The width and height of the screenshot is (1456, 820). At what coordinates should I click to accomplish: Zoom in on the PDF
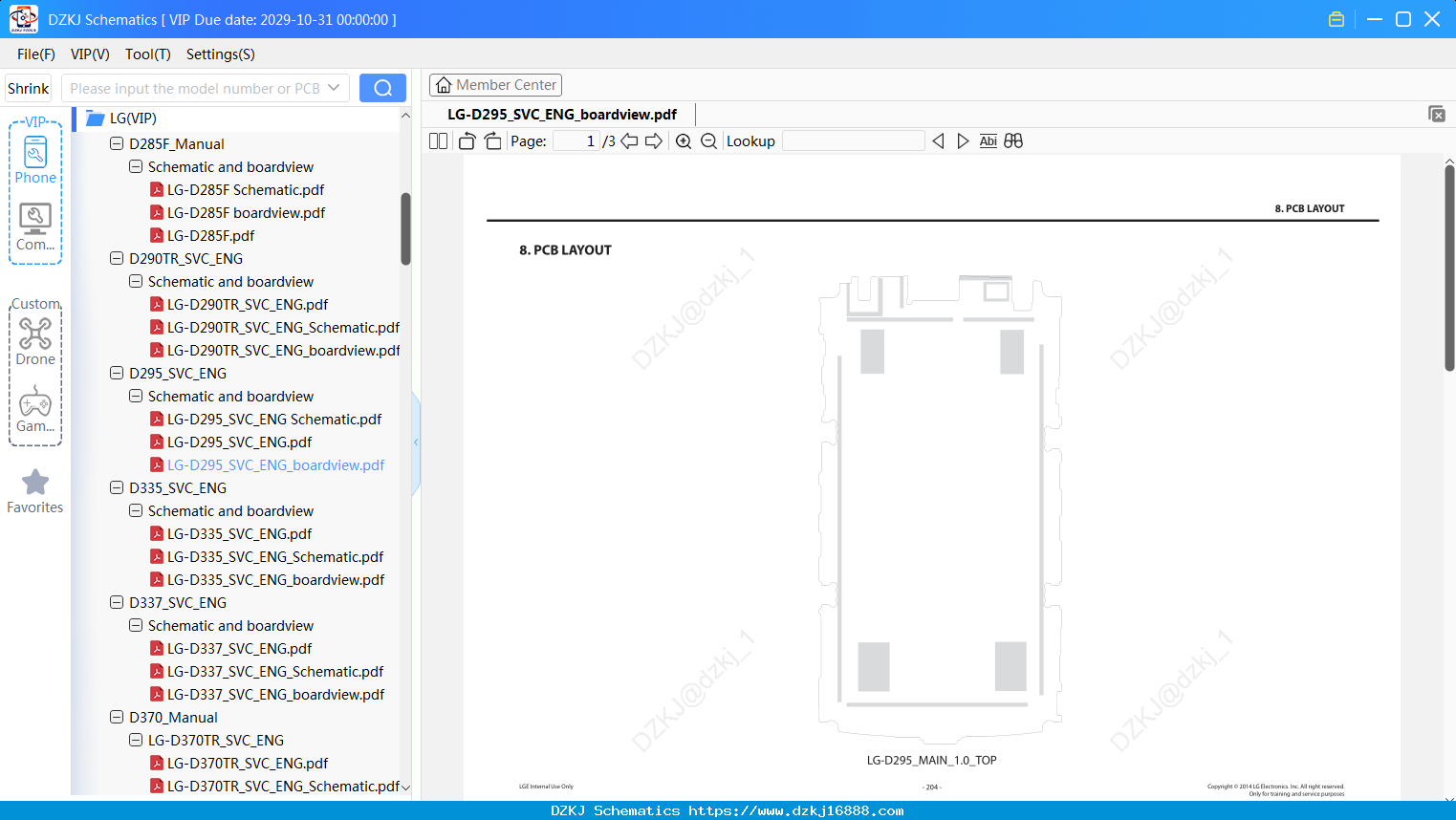tap(684, 141)
